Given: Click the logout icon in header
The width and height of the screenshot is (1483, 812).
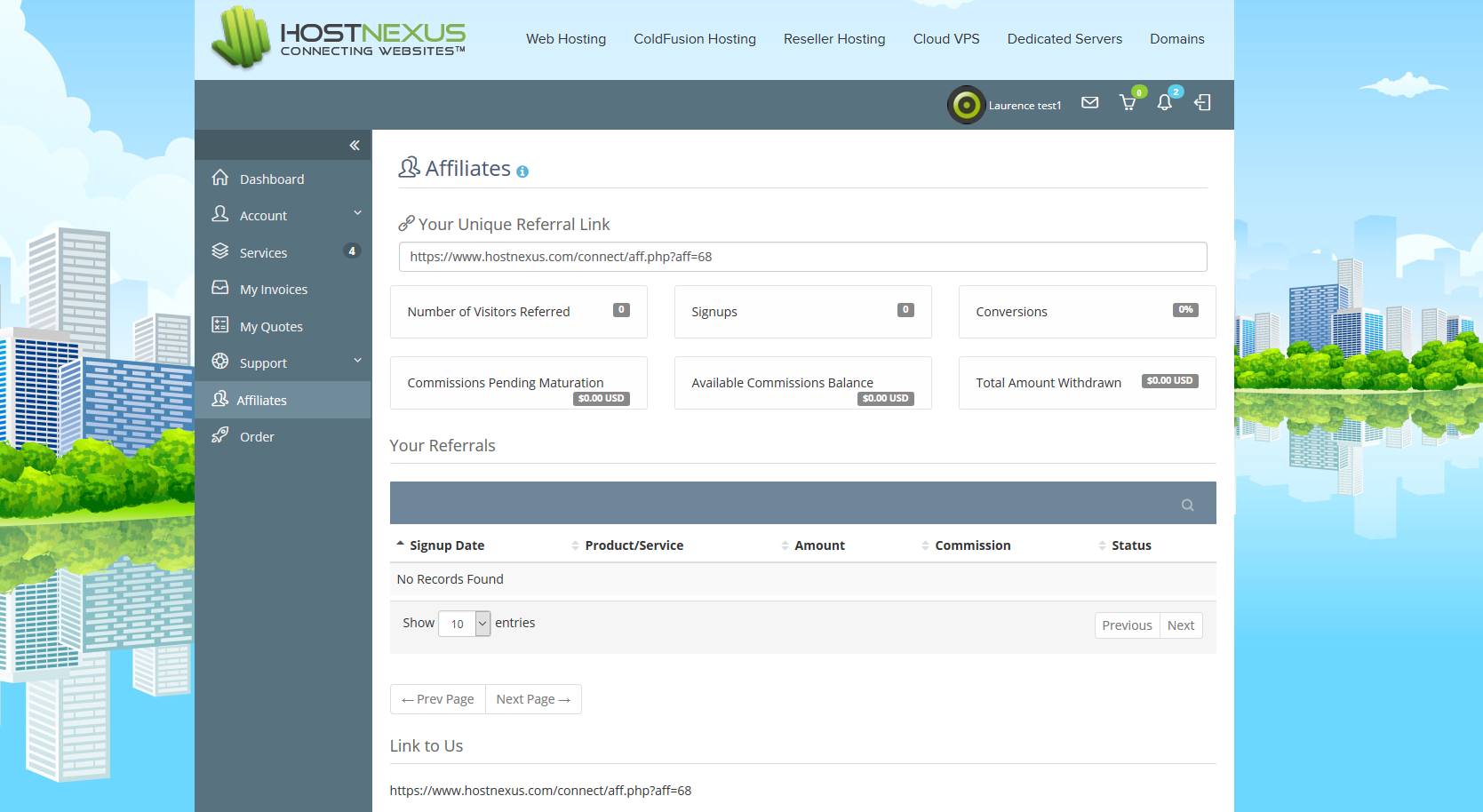Looking at the screenshot, I should point(1202,103).
